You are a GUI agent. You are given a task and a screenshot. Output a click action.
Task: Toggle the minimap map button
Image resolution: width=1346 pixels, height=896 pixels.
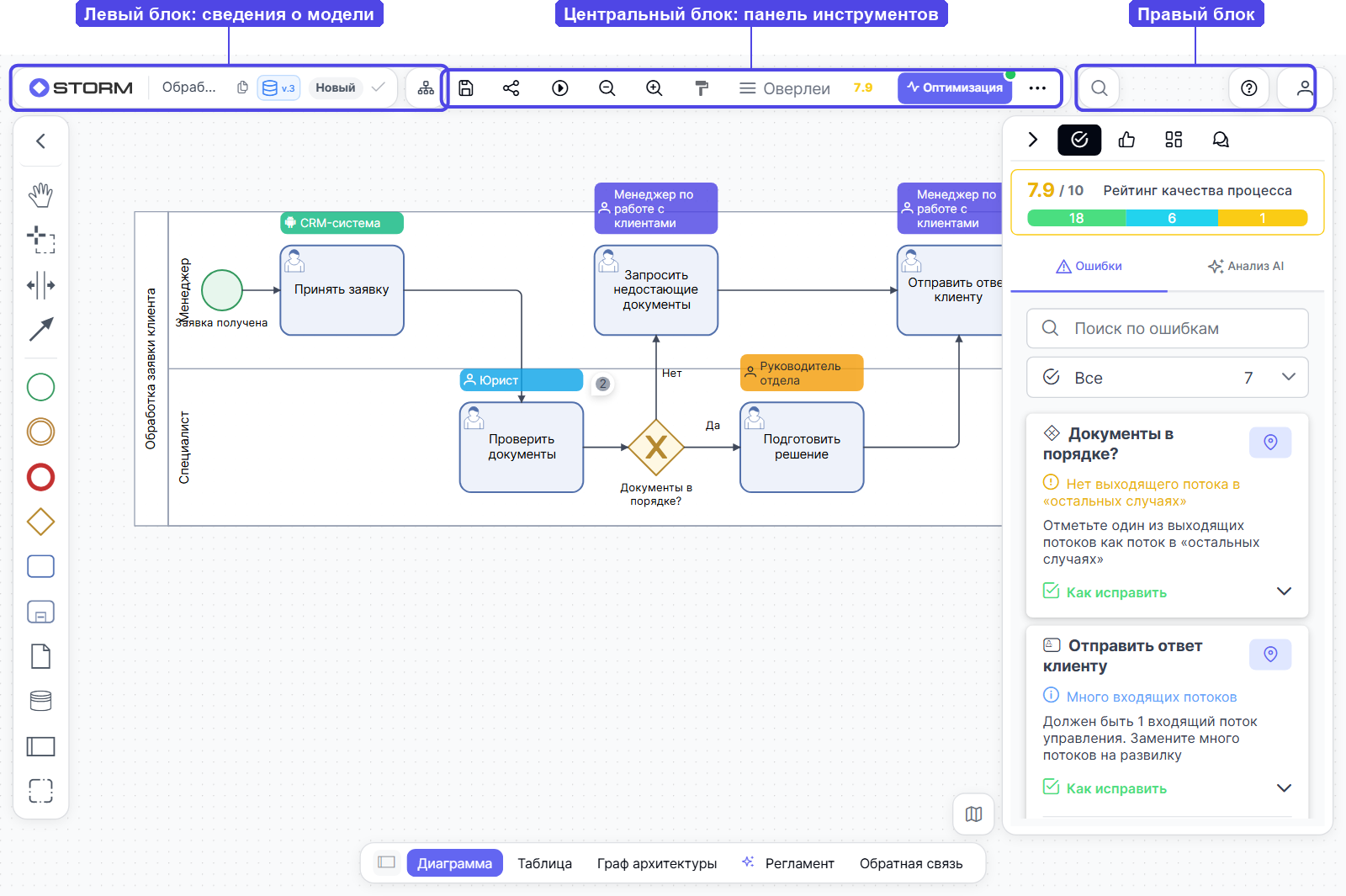coord(973,814)
